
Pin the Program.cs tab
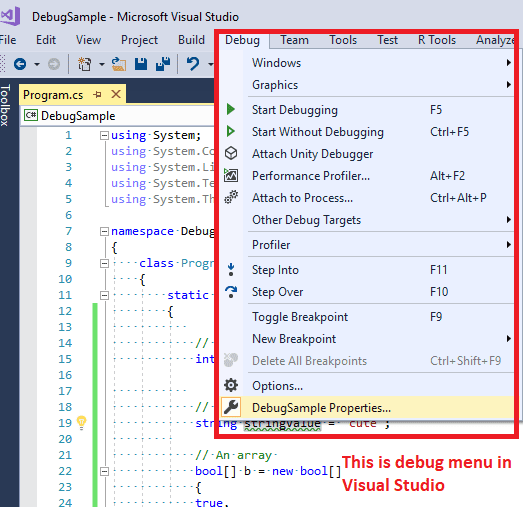pyautogui.click(x=98, y=95)
